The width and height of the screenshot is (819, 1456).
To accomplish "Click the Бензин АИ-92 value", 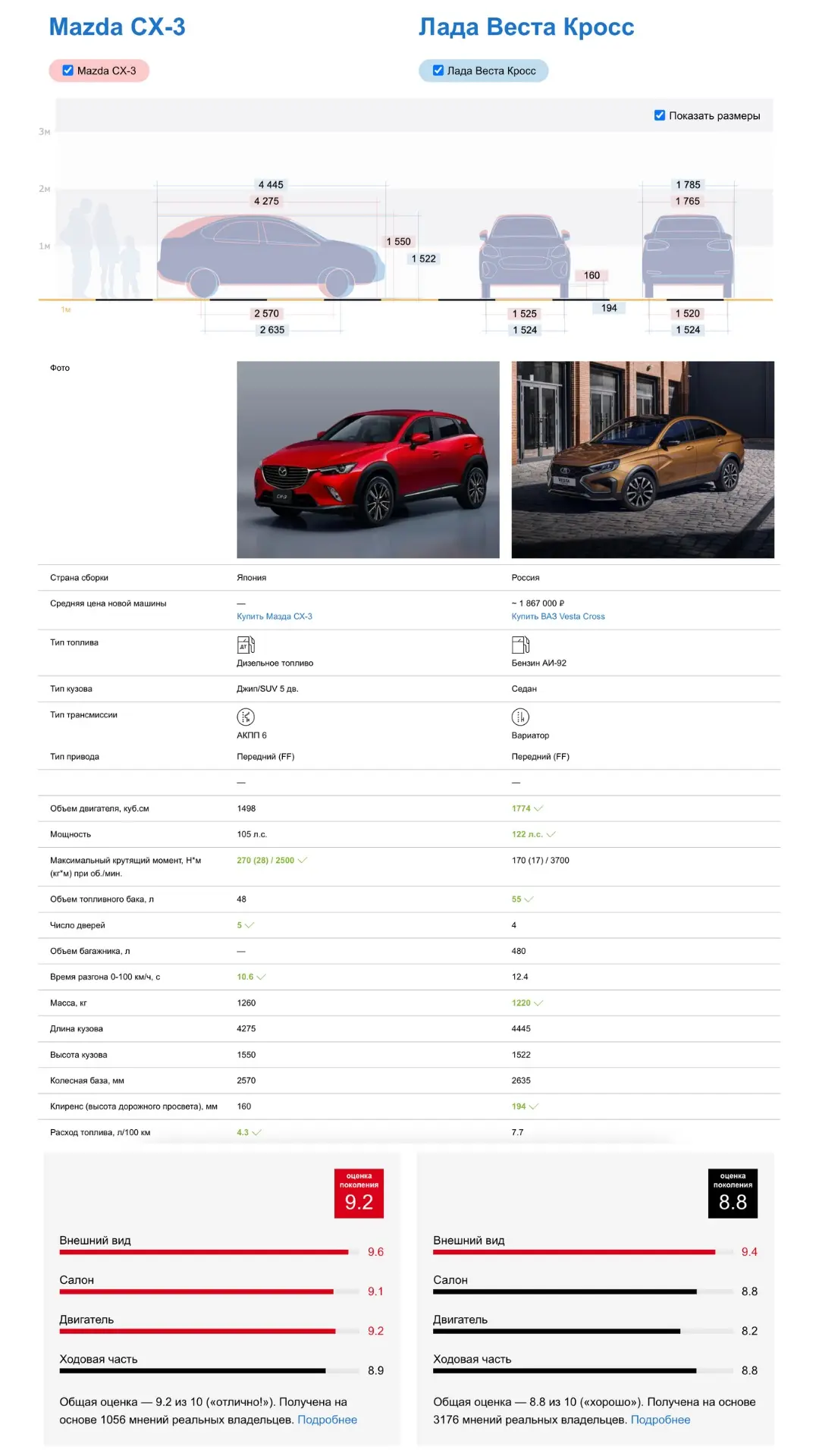I will 539,663.
